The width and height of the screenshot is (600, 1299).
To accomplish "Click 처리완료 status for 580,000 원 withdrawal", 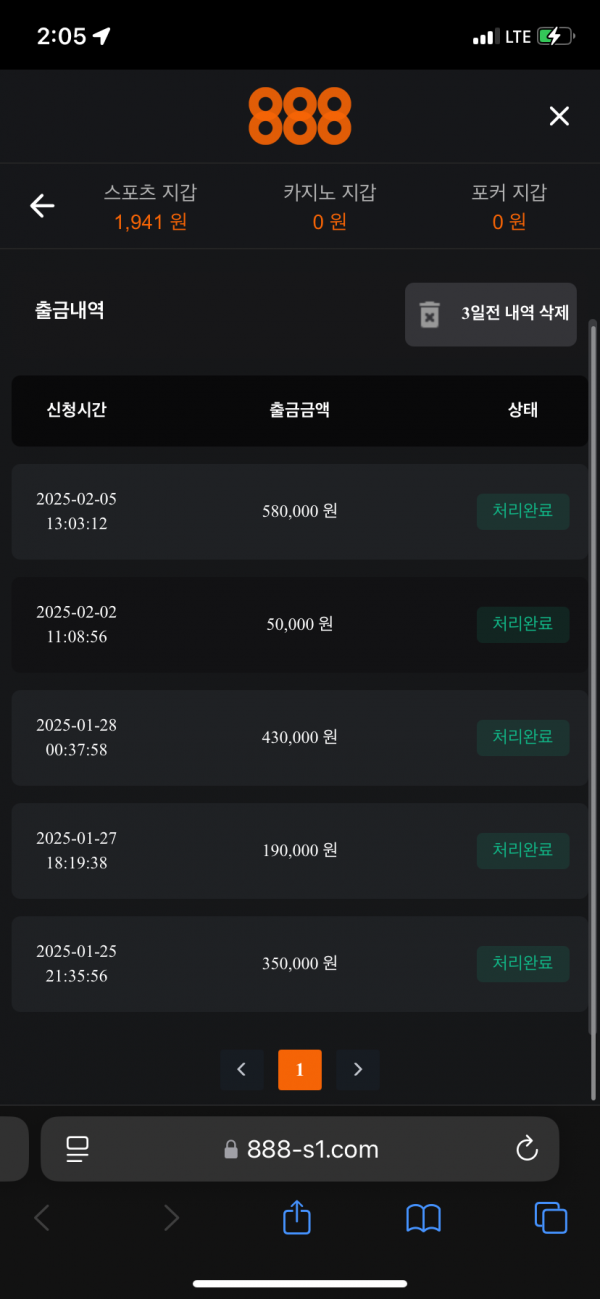I will click(x=523, y=511).
